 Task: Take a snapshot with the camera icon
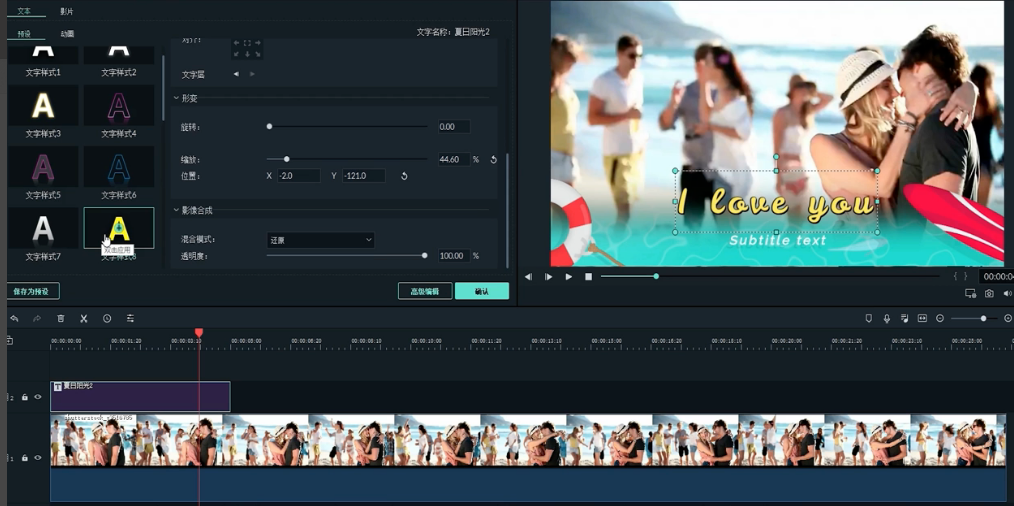click(x=989, y=294)
